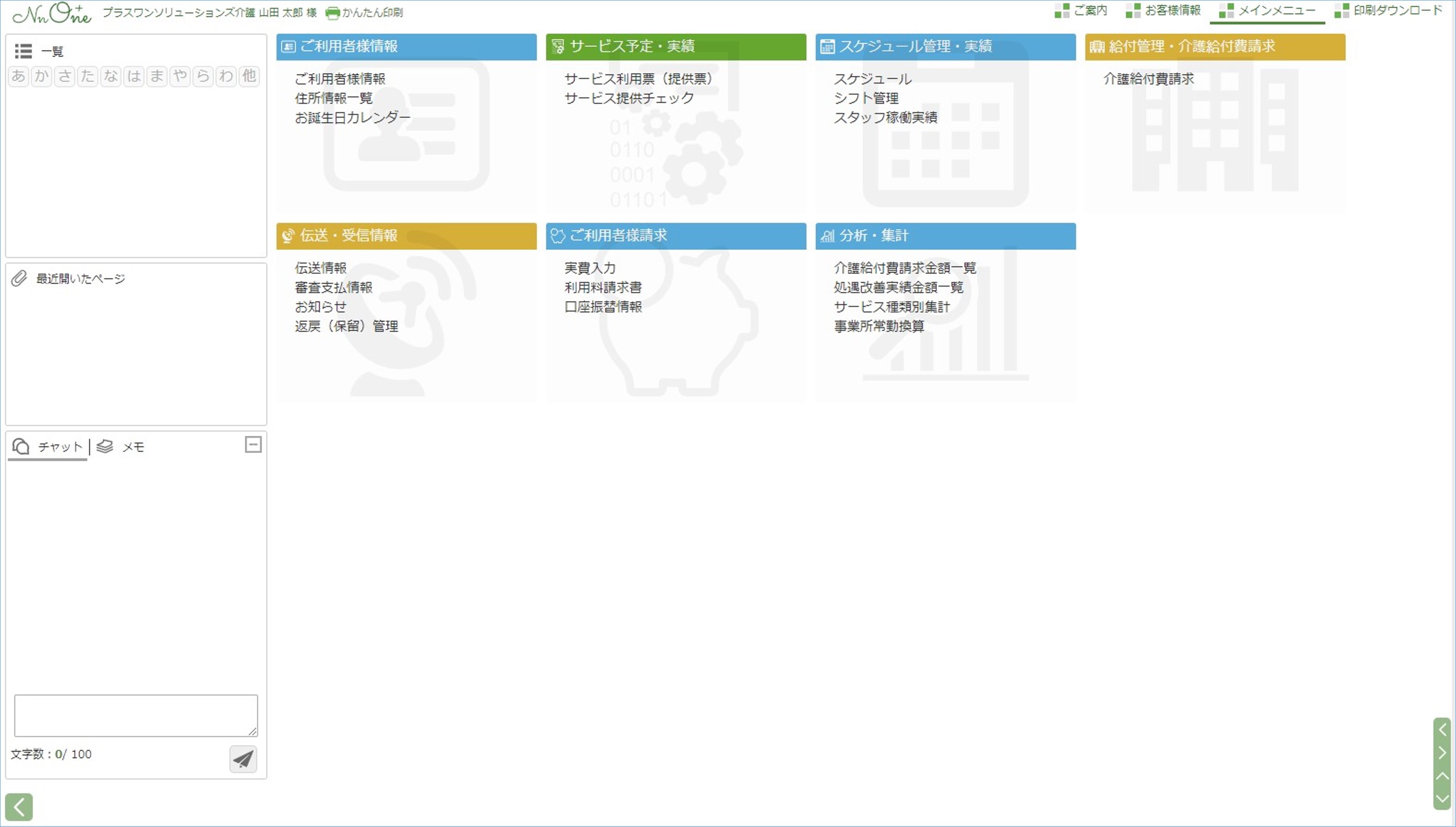
Task: Select the 他 filter button
Action: tap(249, 76)
